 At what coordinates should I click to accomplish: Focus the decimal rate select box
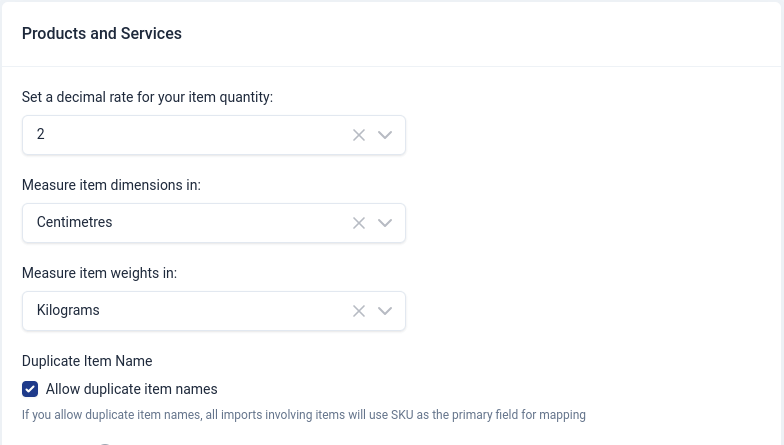pos(190,135)
